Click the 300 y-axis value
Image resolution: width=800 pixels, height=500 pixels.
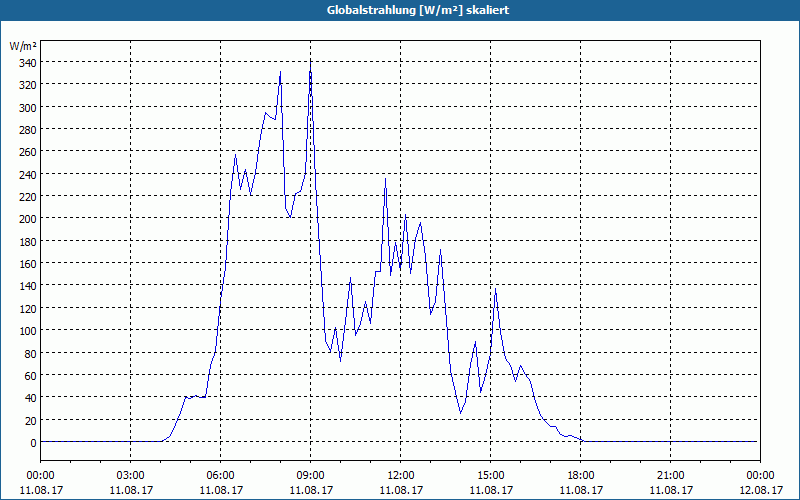click(x=28, y=108)
